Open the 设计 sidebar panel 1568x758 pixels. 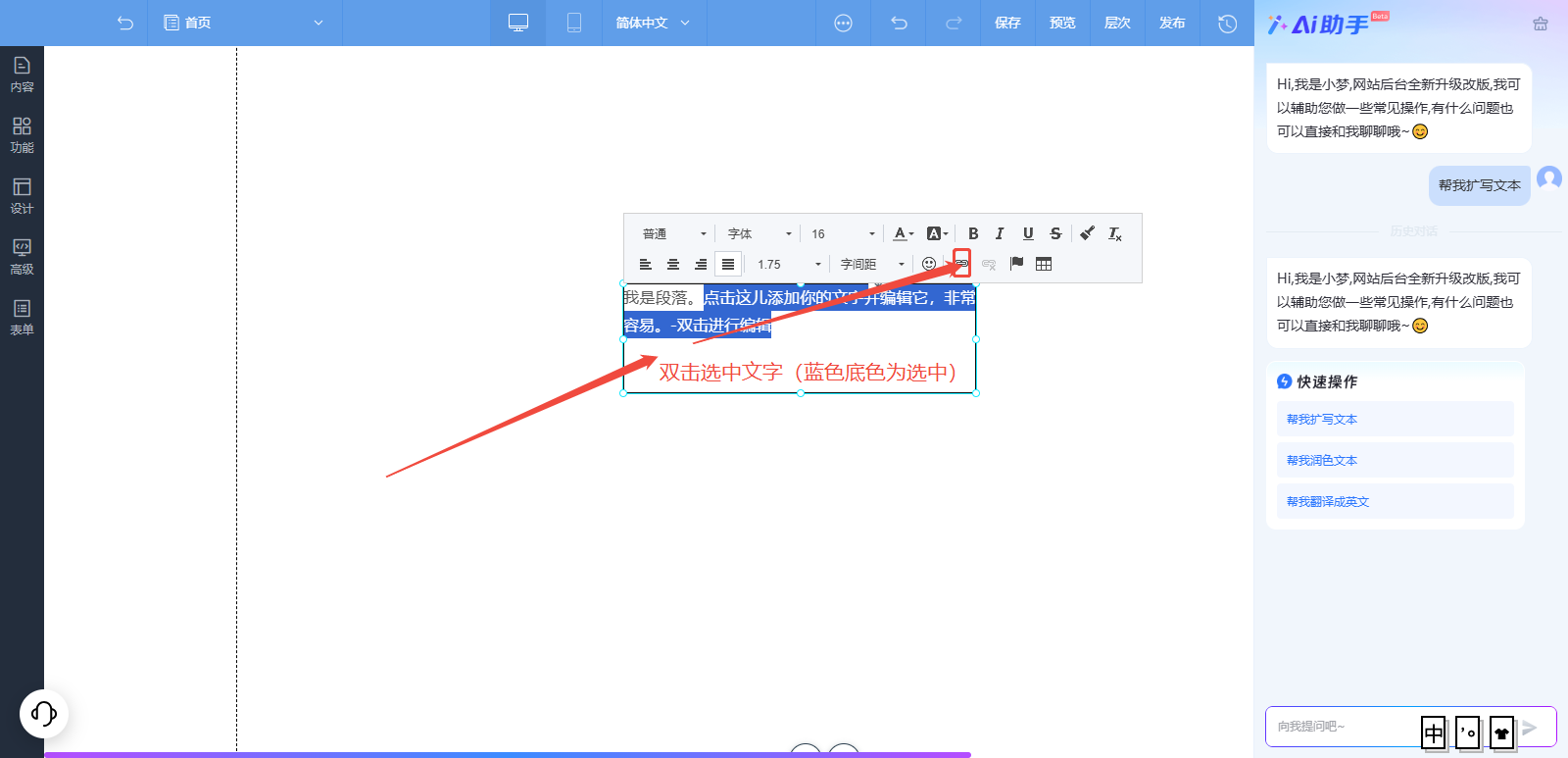click(22, 195)
